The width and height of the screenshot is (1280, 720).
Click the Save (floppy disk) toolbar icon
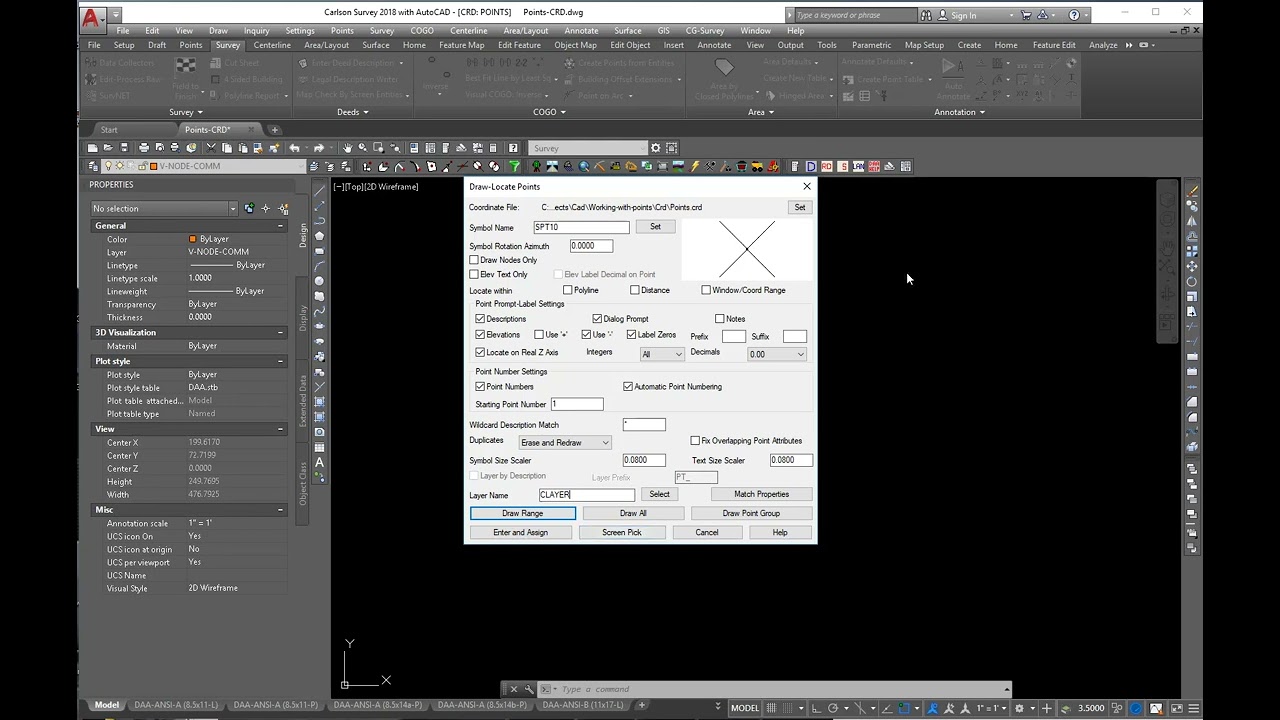(x=124, y=148)
